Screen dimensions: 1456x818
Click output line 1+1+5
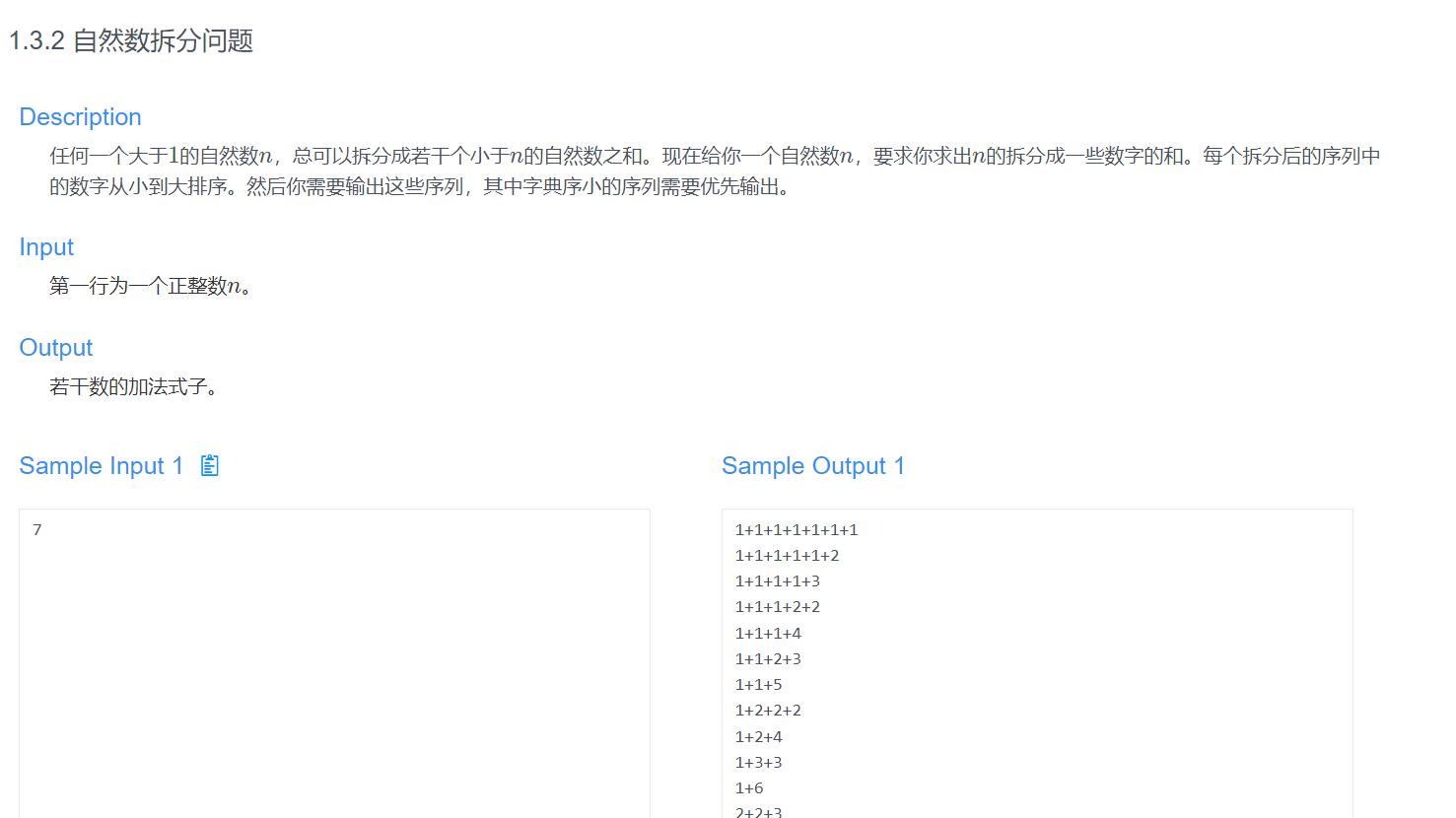point(759,685)
